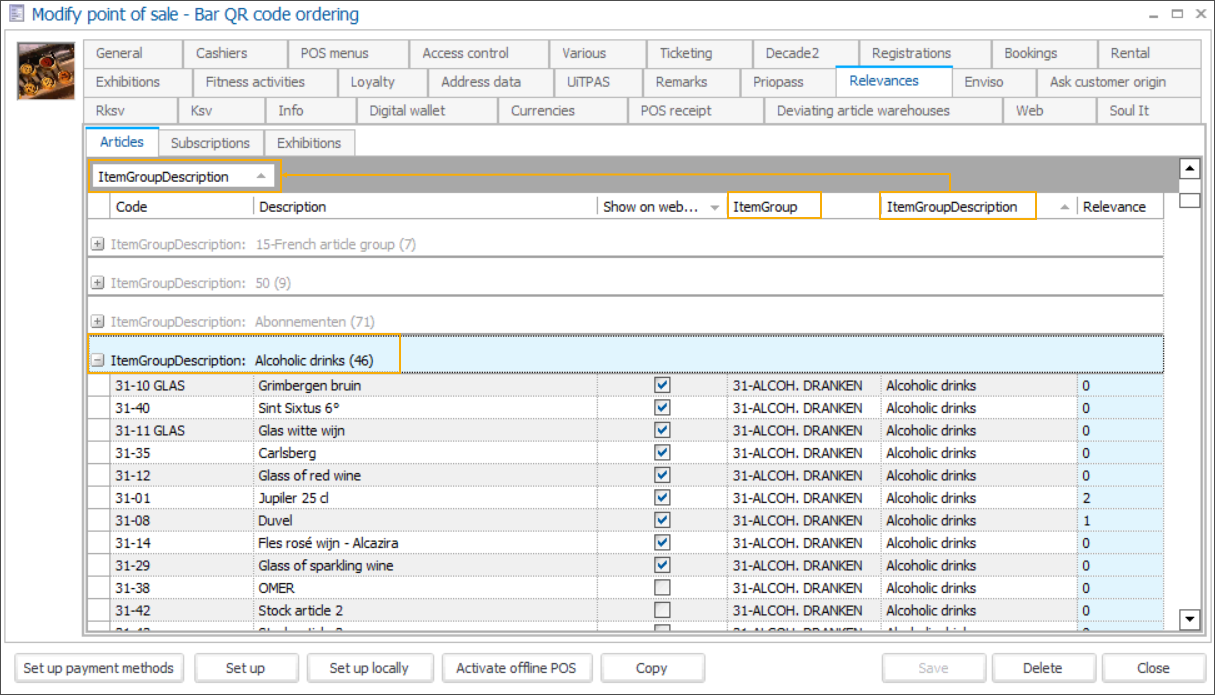Go to the Digital wallet tab
The height and width of the screenshot is (695, 1215).
(x=407, y=111)
